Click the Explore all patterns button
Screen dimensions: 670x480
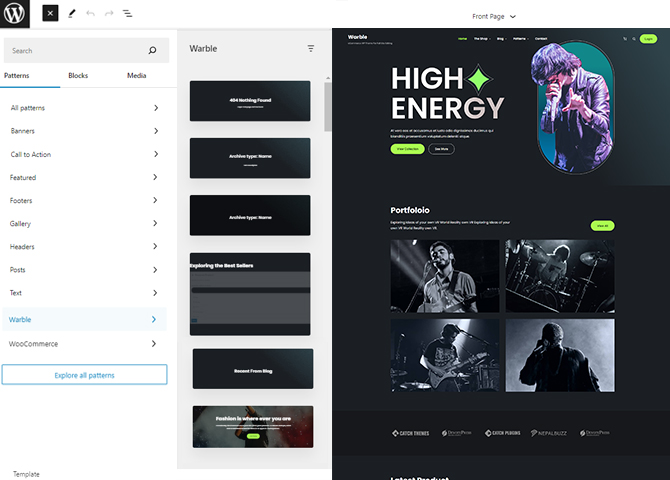tap(84, 375)
